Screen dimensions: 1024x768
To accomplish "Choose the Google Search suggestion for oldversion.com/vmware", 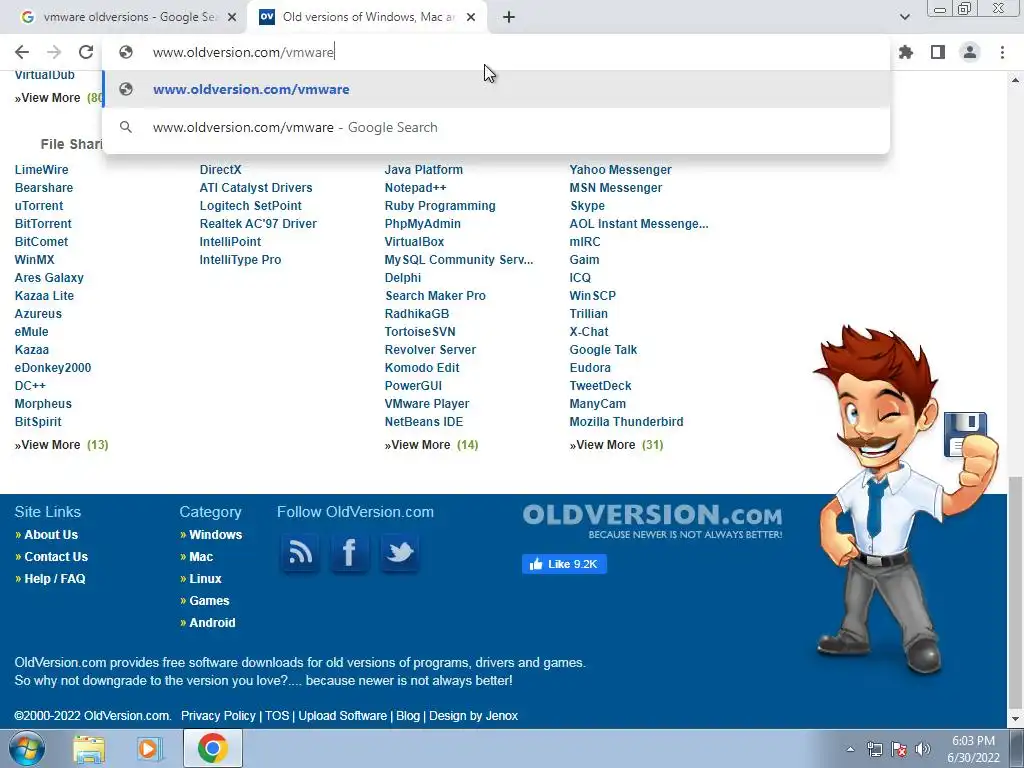I will tap(496, 127).
